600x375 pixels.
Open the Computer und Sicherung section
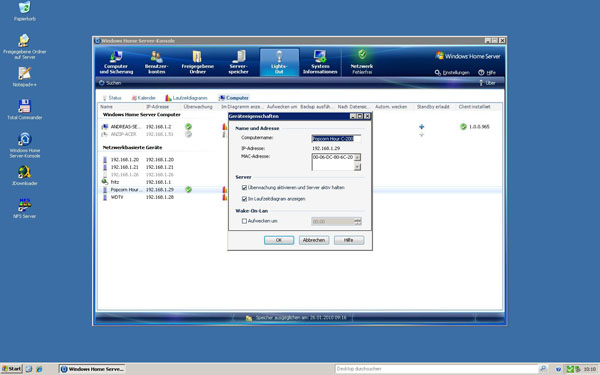pyautogui.click(x=116, y=62)
